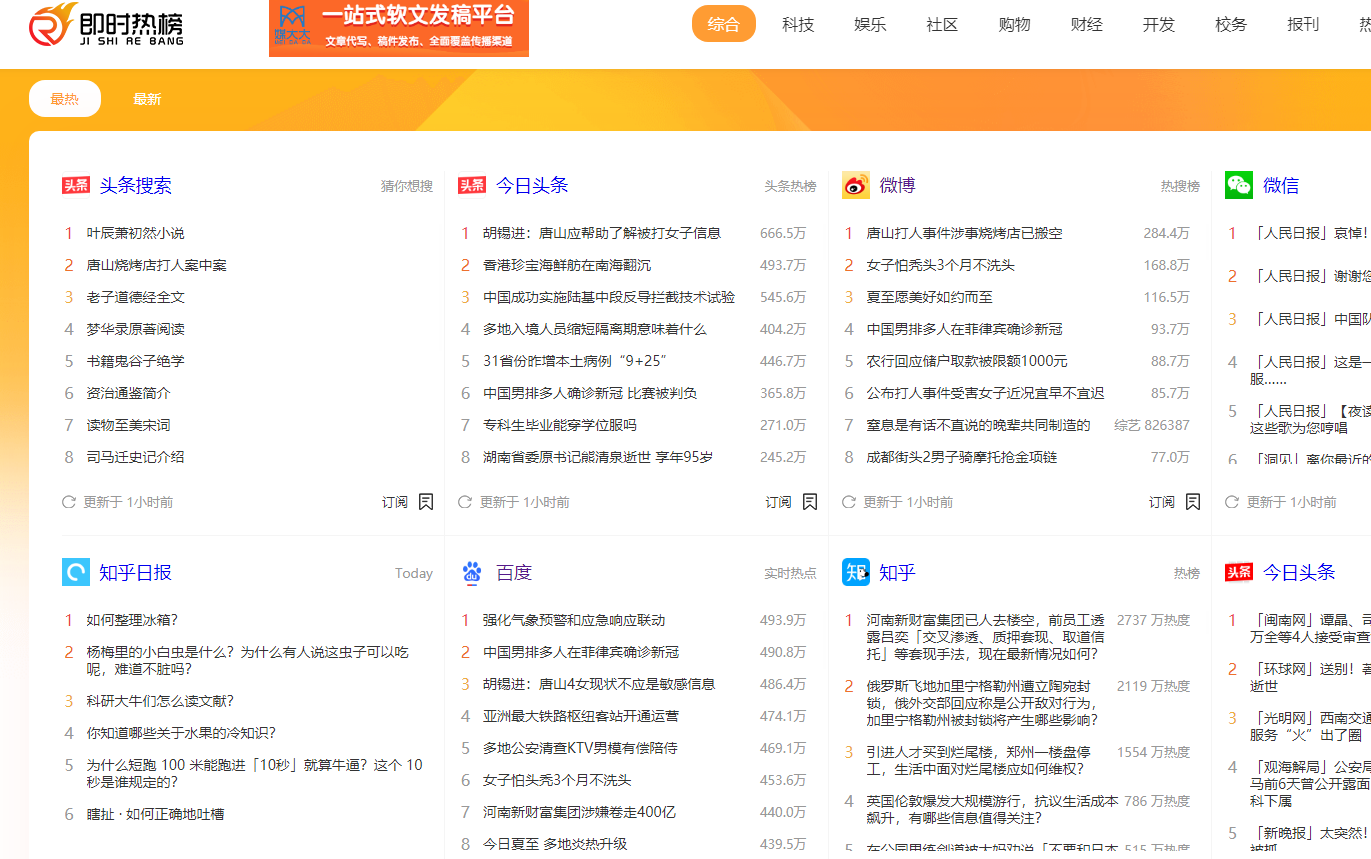Go to the 开发 category tab
Viewport: 1371px width, 859px height.
point(1159,24)
